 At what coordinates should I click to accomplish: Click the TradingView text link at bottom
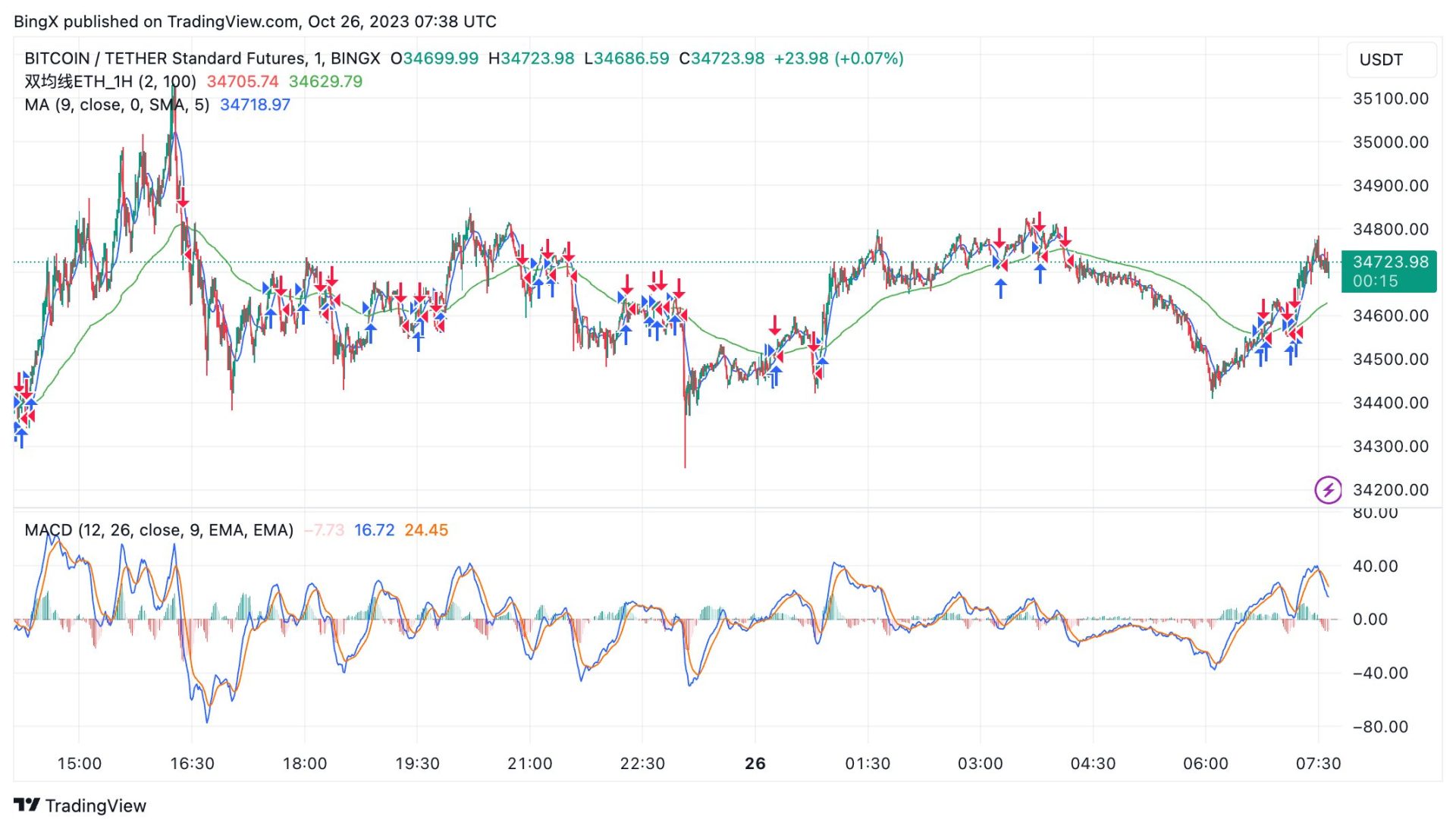(x=96, y=805)
